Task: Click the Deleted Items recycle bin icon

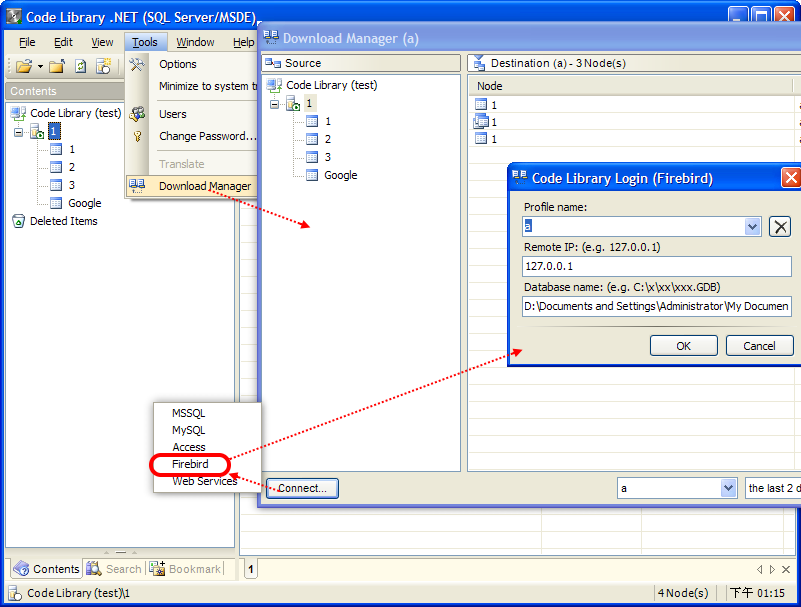Action: [18, 221]
